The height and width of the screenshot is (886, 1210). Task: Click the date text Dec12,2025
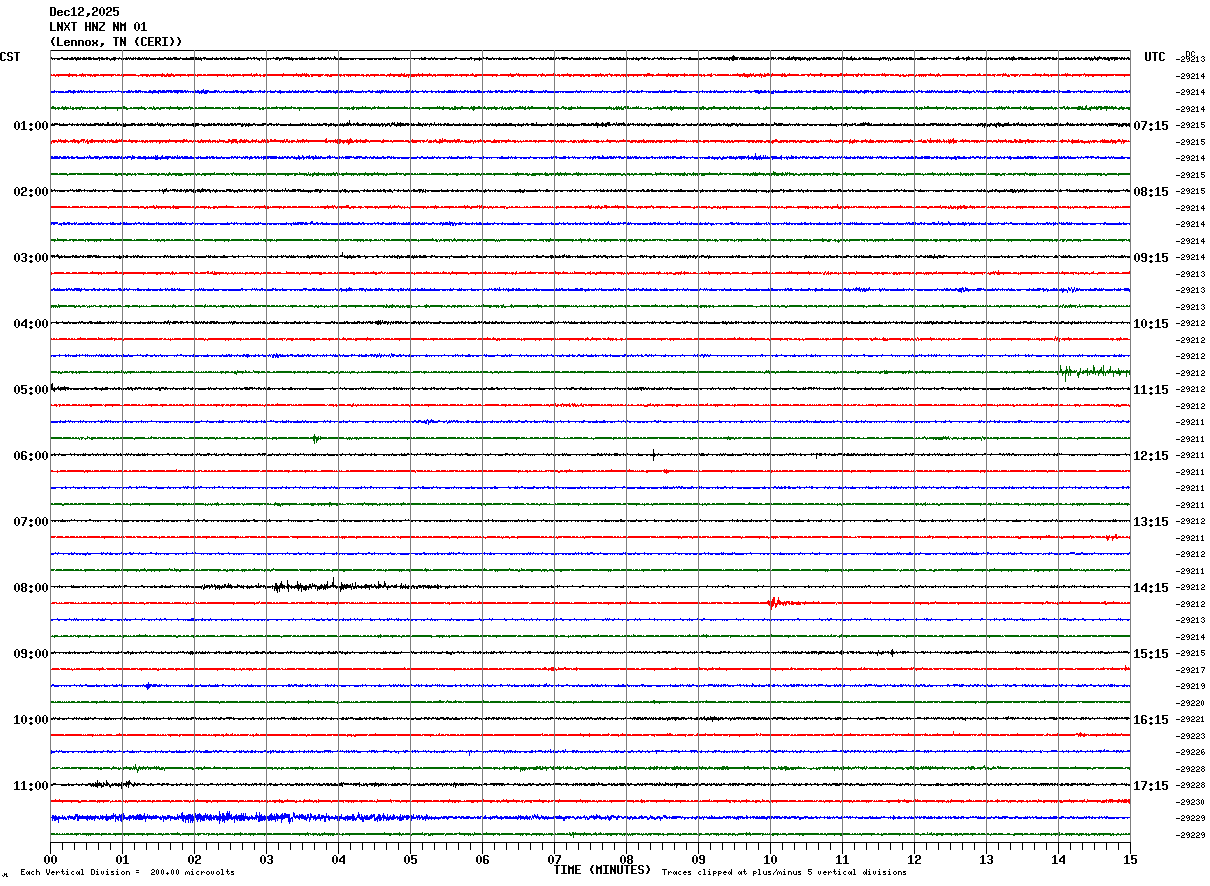(x=84, y=12)
